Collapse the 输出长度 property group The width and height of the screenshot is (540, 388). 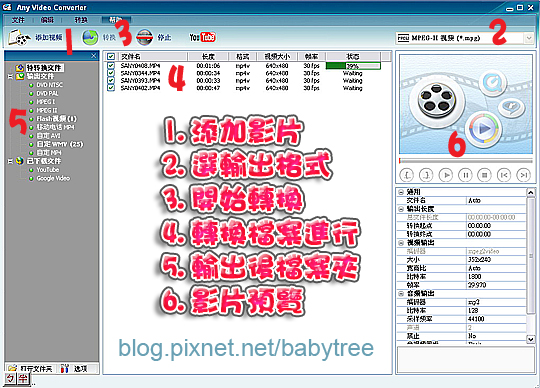click(401, 209)
